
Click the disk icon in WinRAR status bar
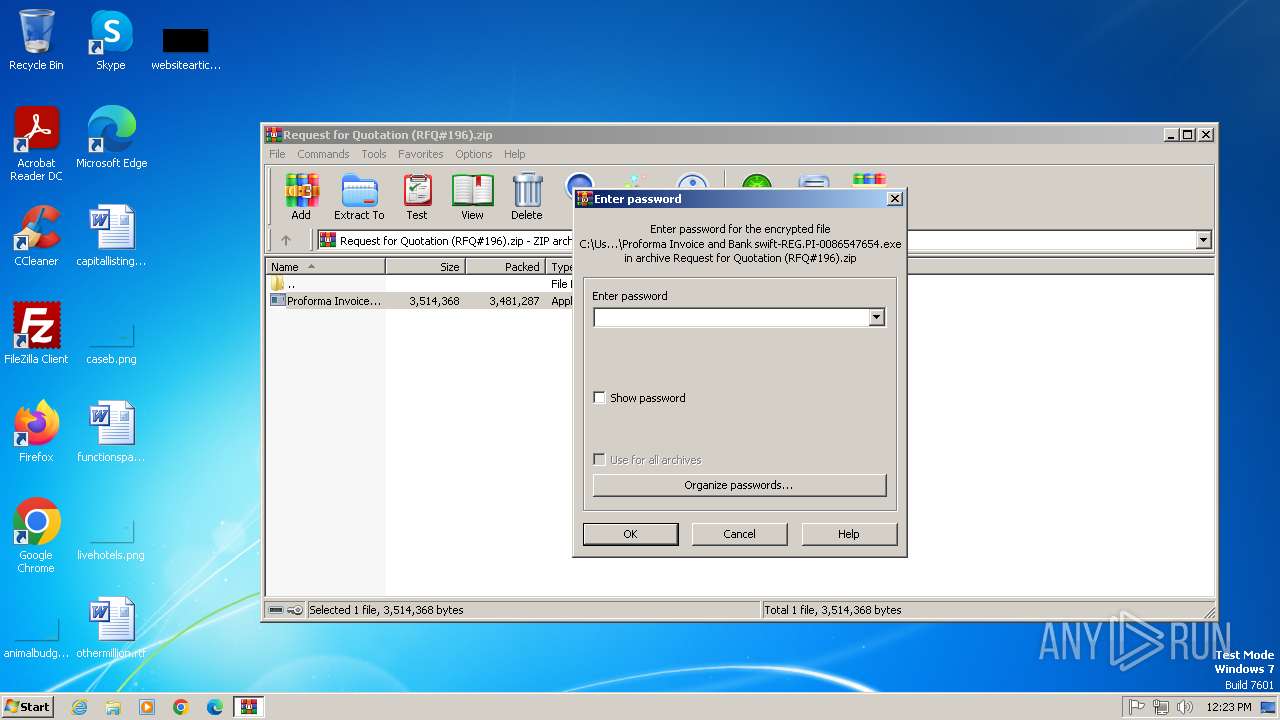[276, 610]
